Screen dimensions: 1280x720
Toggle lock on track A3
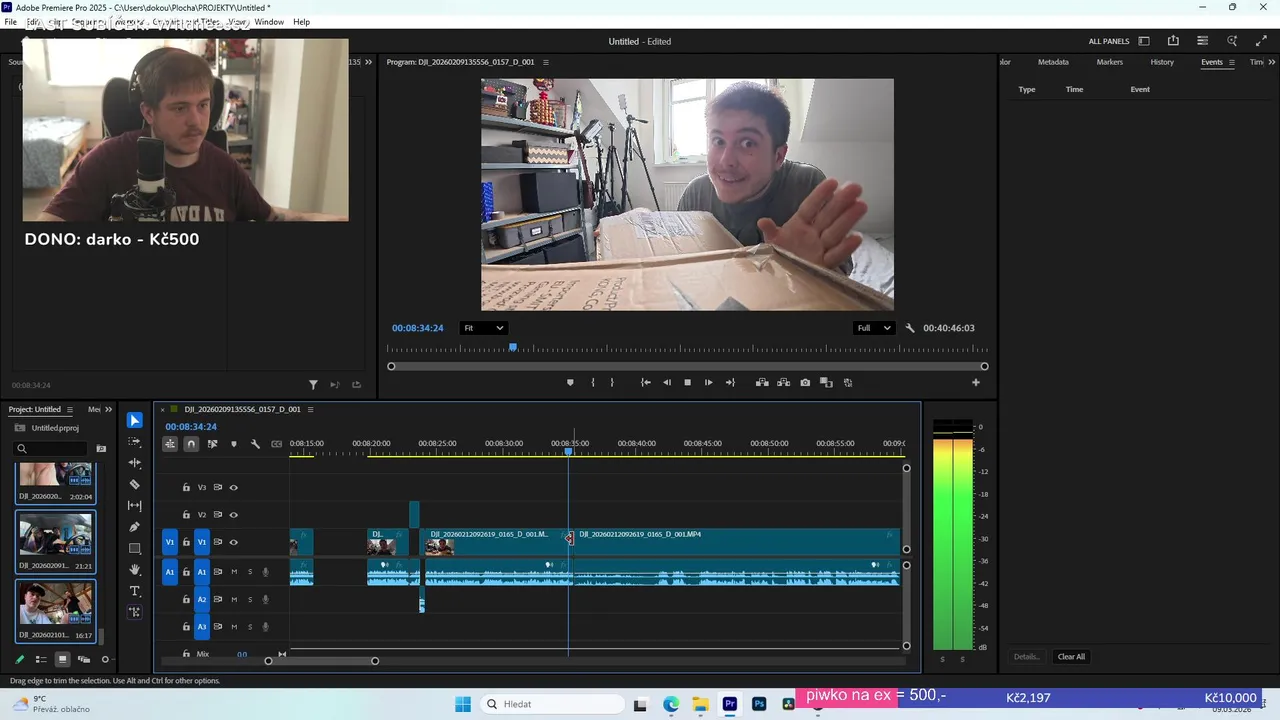click(186, 627)
